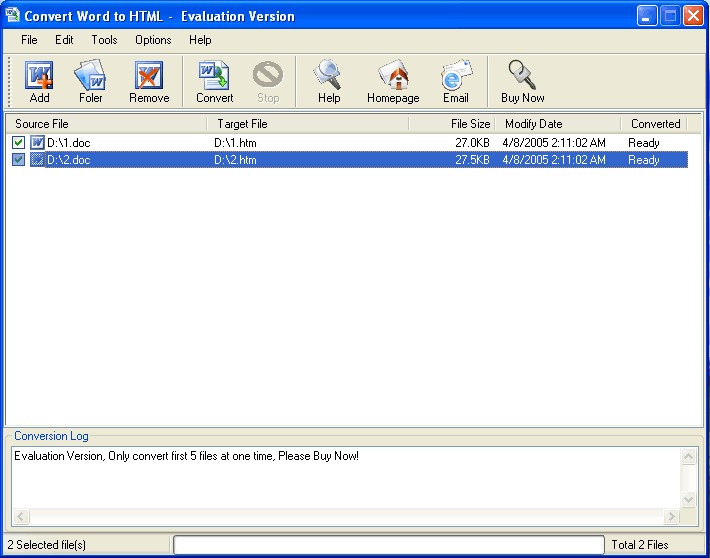Open the Tools menu
Screen dimensions: 710x558
pos(104,40)
